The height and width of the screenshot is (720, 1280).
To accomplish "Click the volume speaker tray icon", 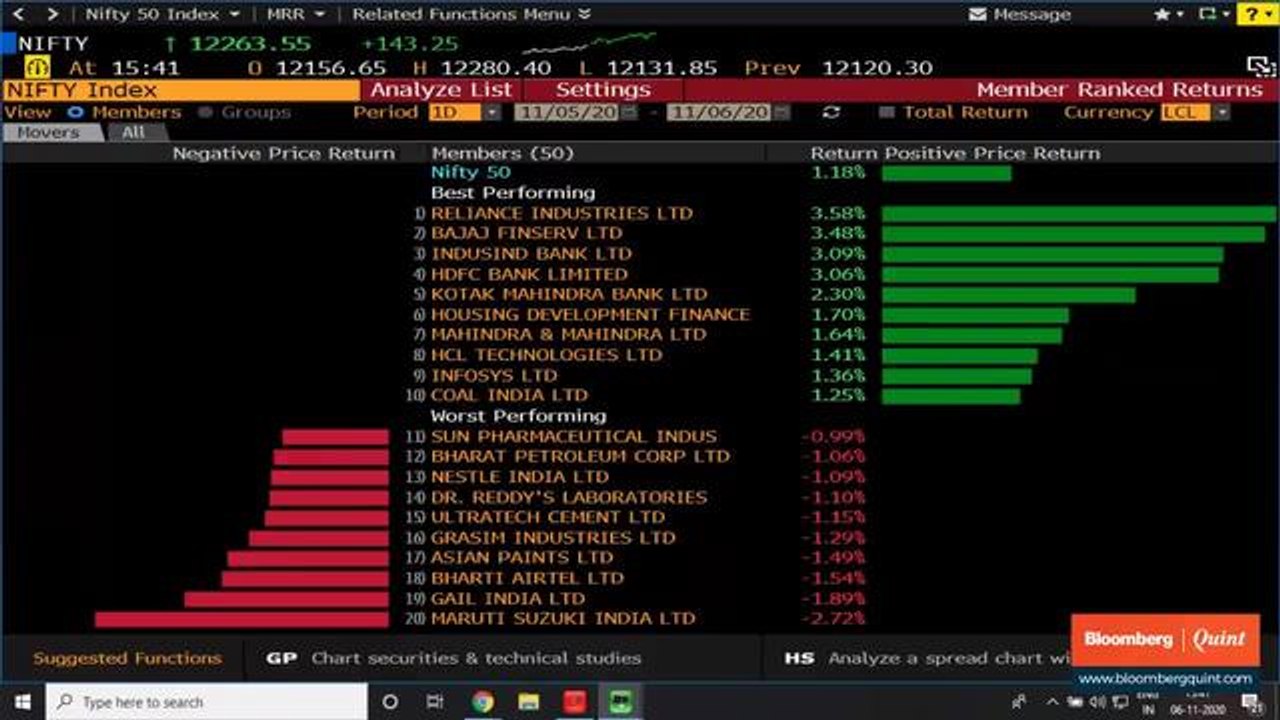I will pos(1099,701).
